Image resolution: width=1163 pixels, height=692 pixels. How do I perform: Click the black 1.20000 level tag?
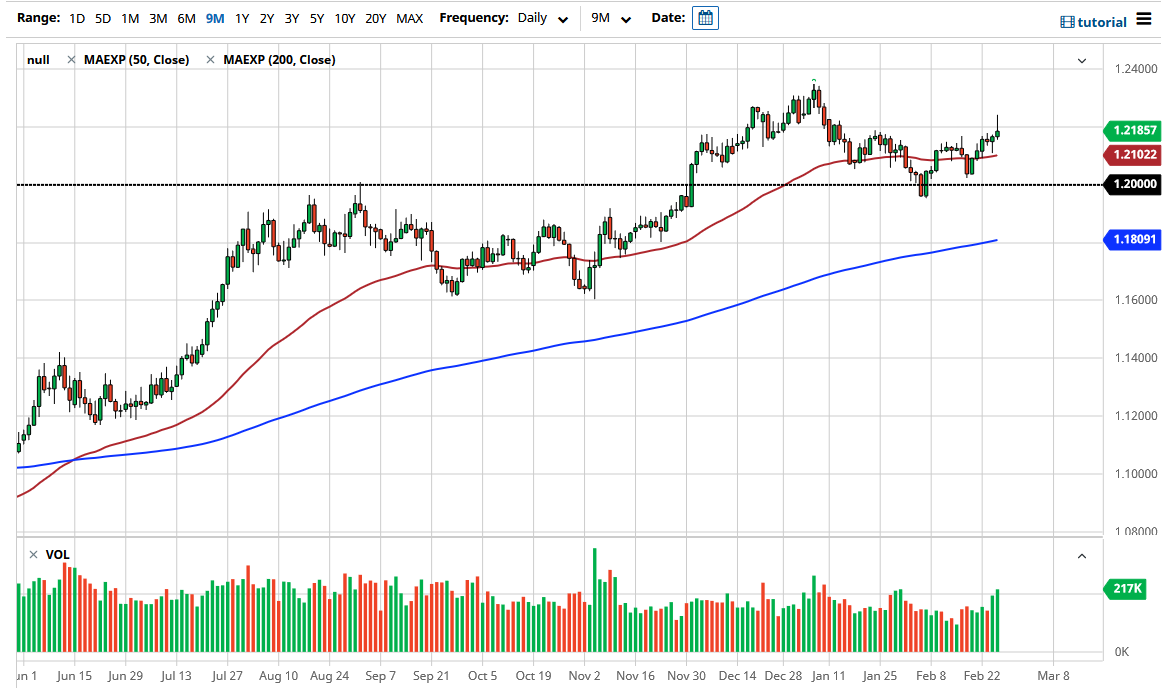coord(1133,184)
